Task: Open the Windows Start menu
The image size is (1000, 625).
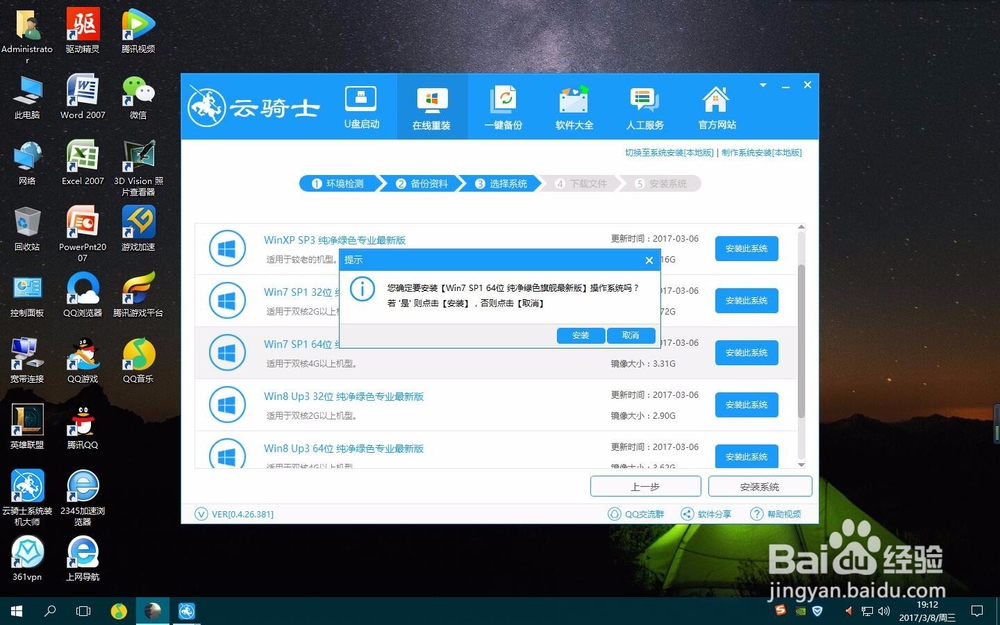Action: coord(17,611)
